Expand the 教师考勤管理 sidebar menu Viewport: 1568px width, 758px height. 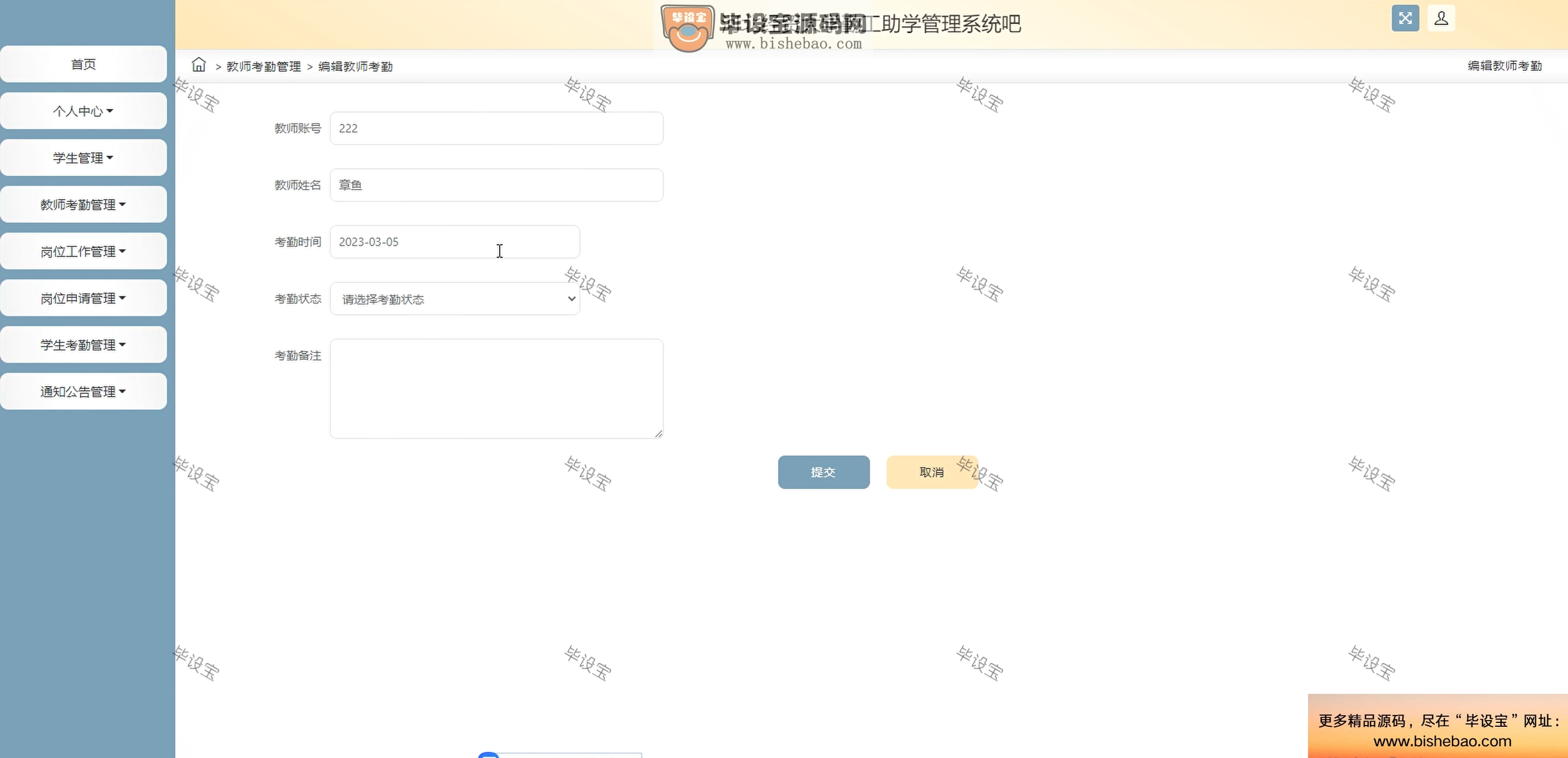tap(83, 205)
